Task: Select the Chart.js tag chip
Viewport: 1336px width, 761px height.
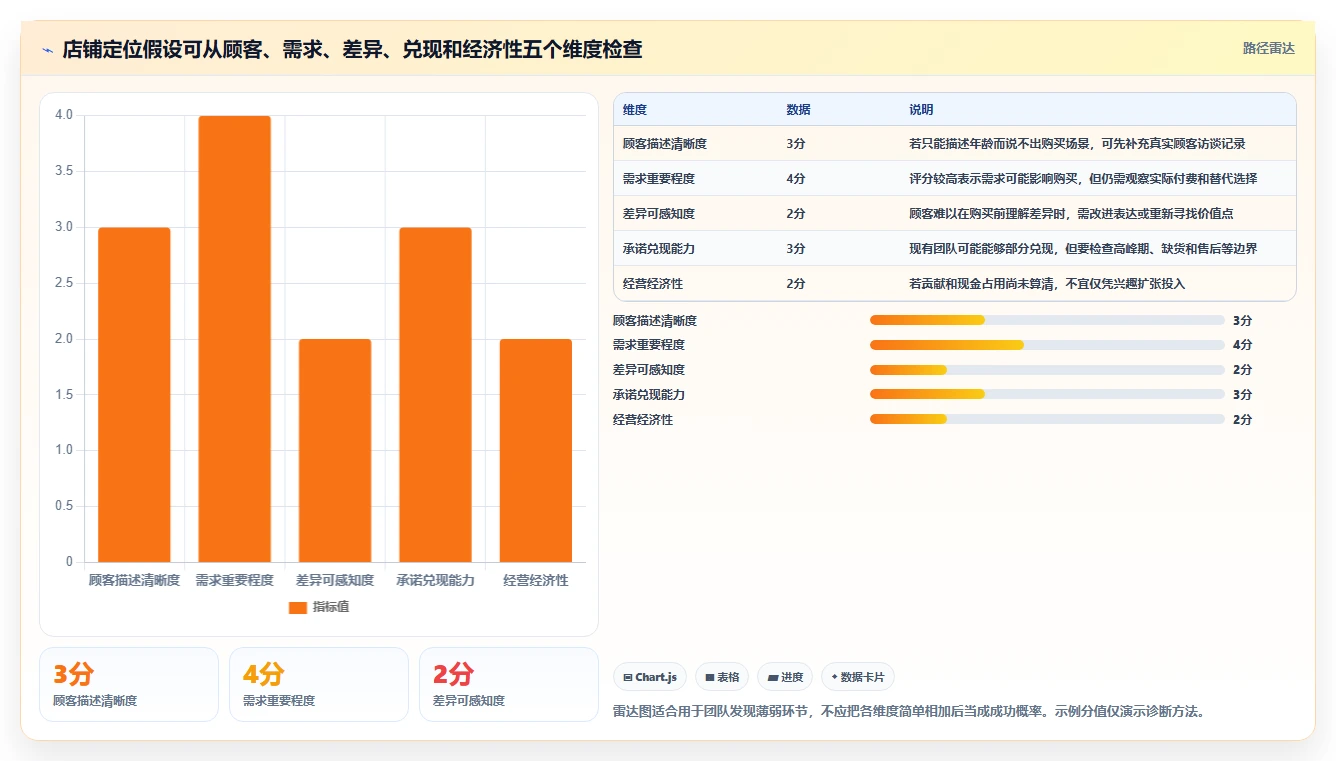Action: [650, 677]
